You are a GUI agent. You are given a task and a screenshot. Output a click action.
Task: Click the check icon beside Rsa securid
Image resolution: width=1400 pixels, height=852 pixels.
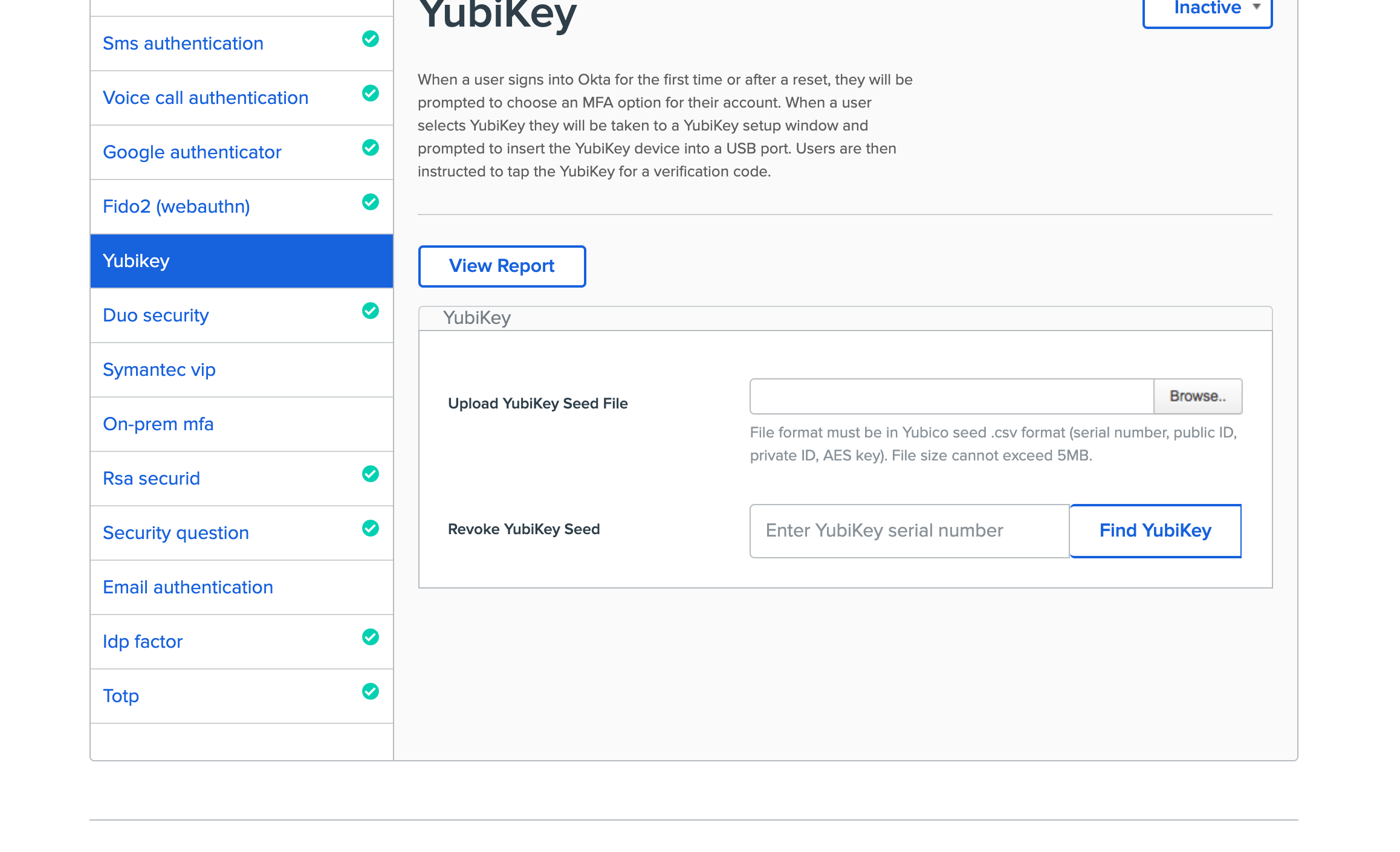click(369, 474)
